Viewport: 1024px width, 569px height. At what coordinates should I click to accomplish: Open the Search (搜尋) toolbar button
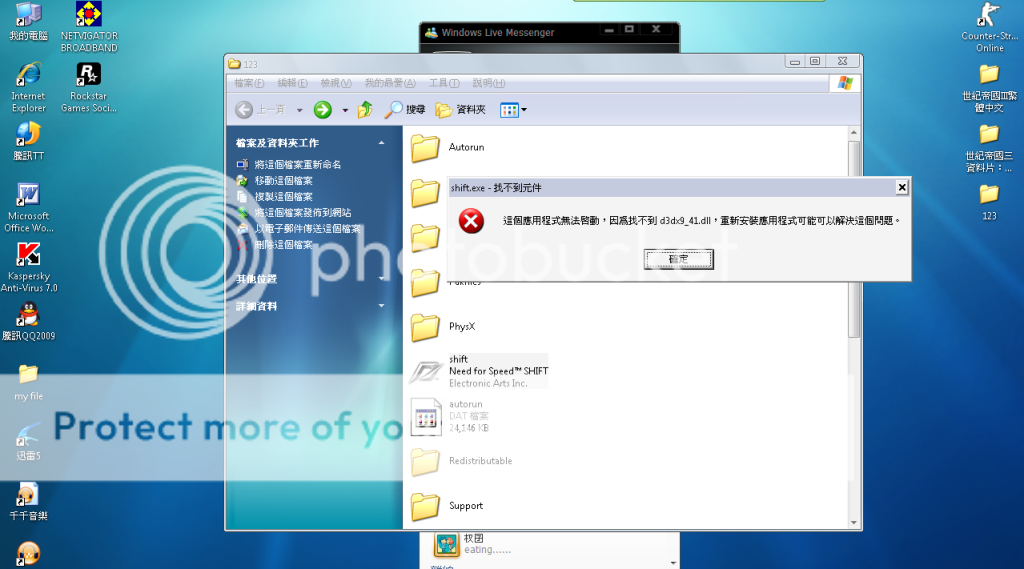[x=406, y=110]
